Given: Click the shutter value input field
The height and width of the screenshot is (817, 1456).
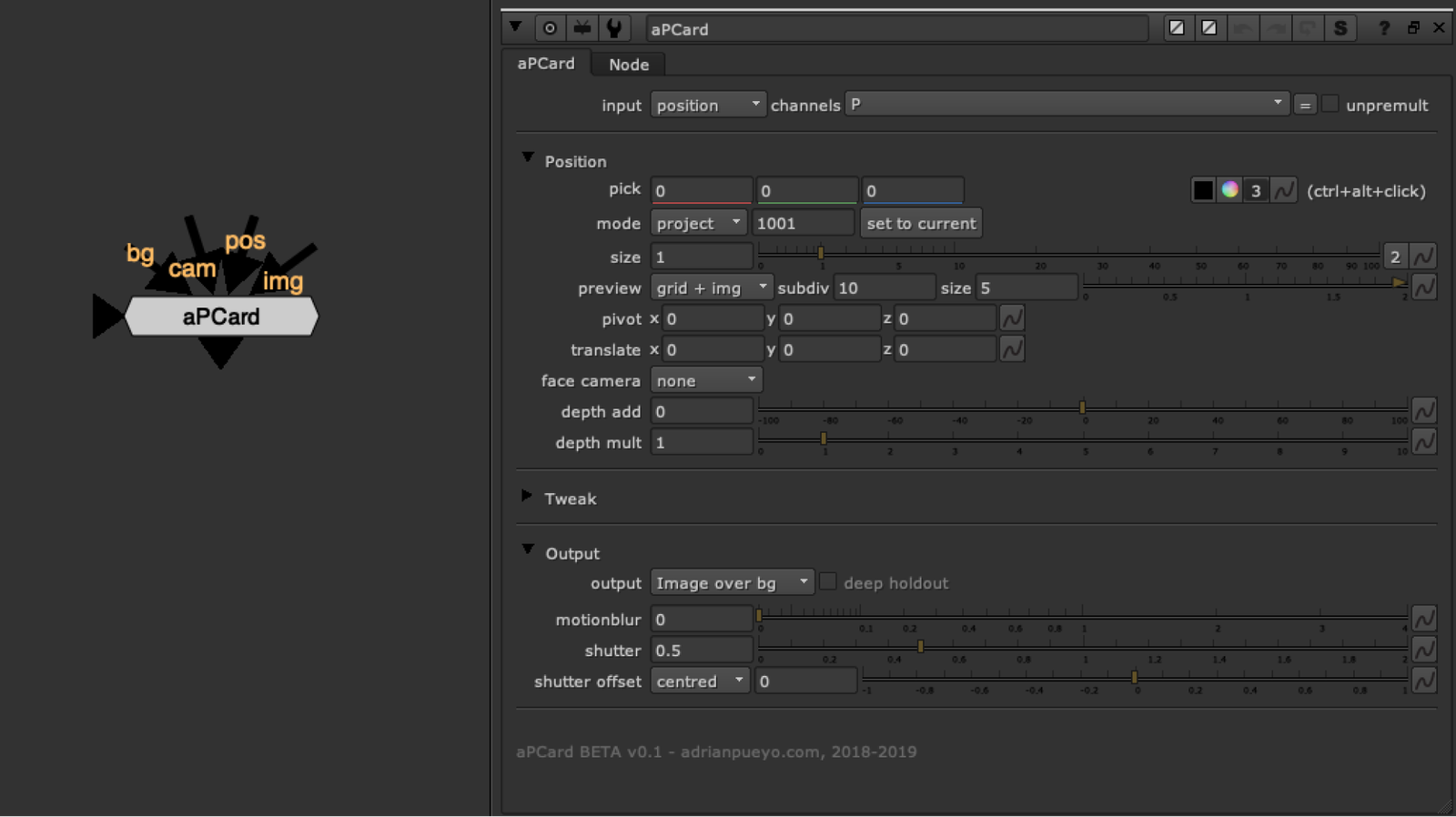Looking at the screenshot, I should [x=702, y=651].
